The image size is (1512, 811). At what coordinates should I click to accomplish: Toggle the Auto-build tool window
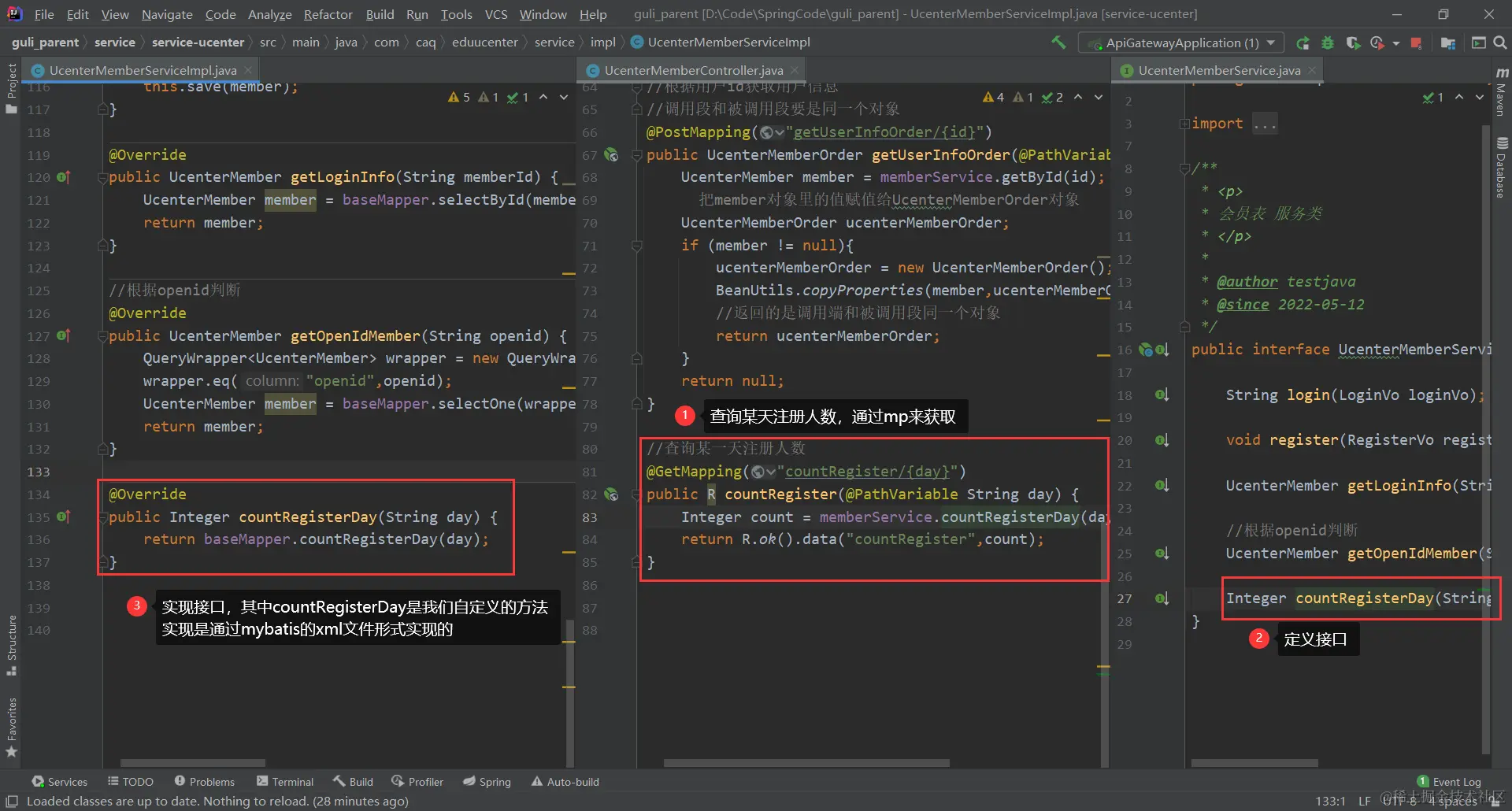(565, 781)
